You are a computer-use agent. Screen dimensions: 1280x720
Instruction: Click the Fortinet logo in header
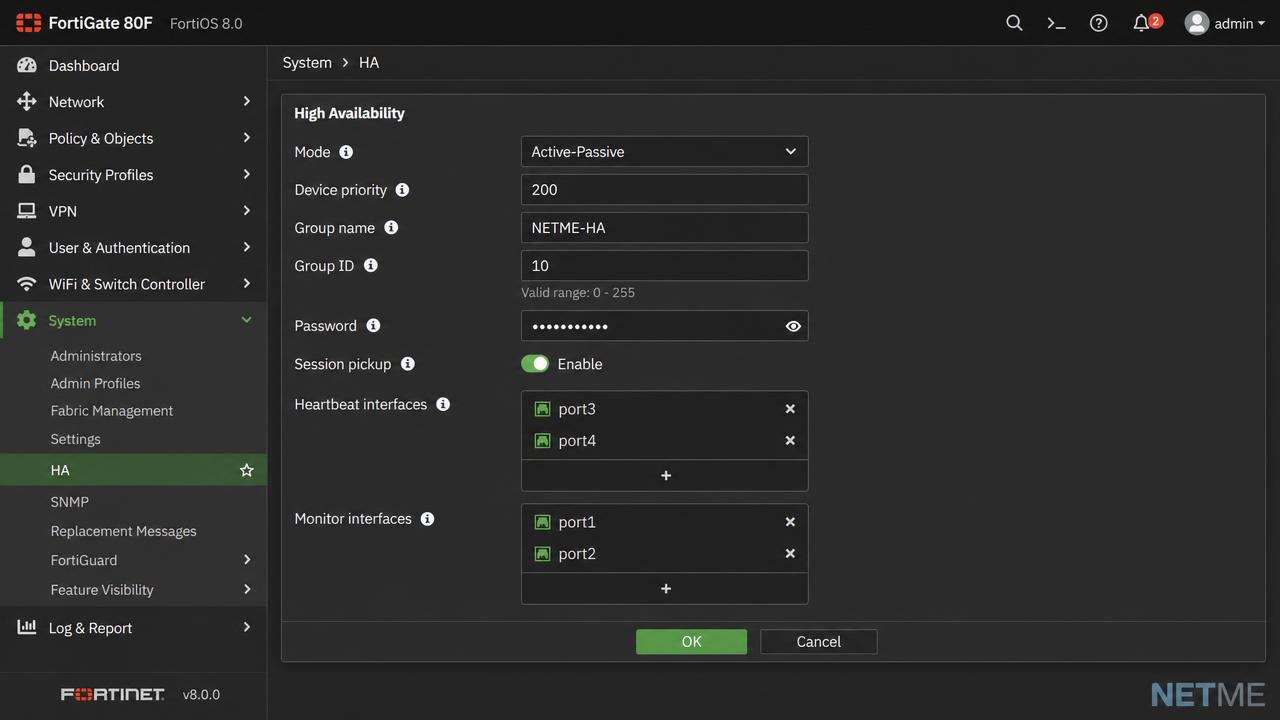pos(28,23)
